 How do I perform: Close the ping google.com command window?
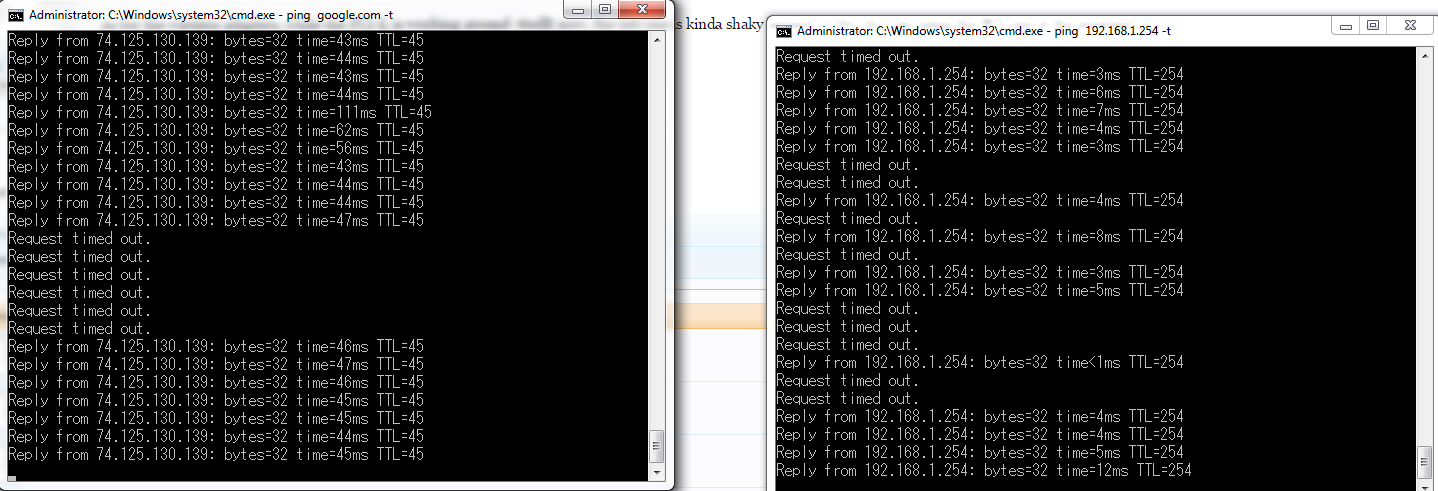(x=642, y=10)
